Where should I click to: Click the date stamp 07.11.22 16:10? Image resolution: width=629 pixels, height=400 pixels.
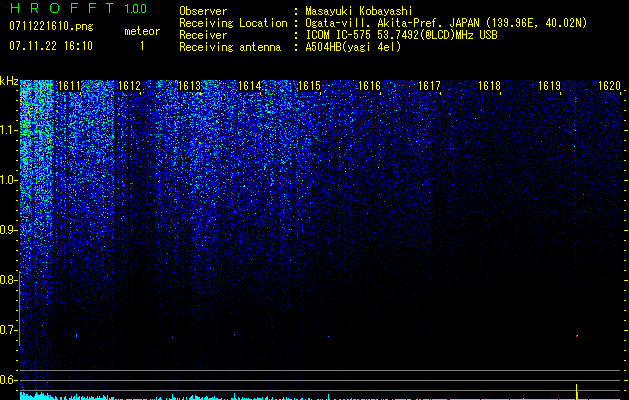pos(51,46)
